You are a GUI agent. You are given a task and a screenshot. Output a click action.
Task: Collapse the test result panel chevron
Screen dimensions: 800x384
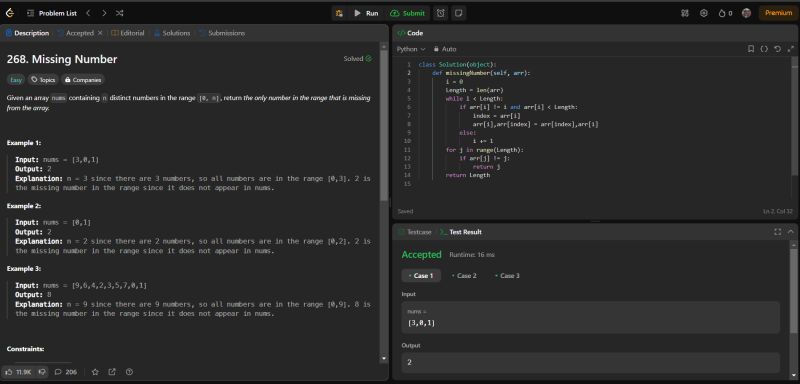790,232
